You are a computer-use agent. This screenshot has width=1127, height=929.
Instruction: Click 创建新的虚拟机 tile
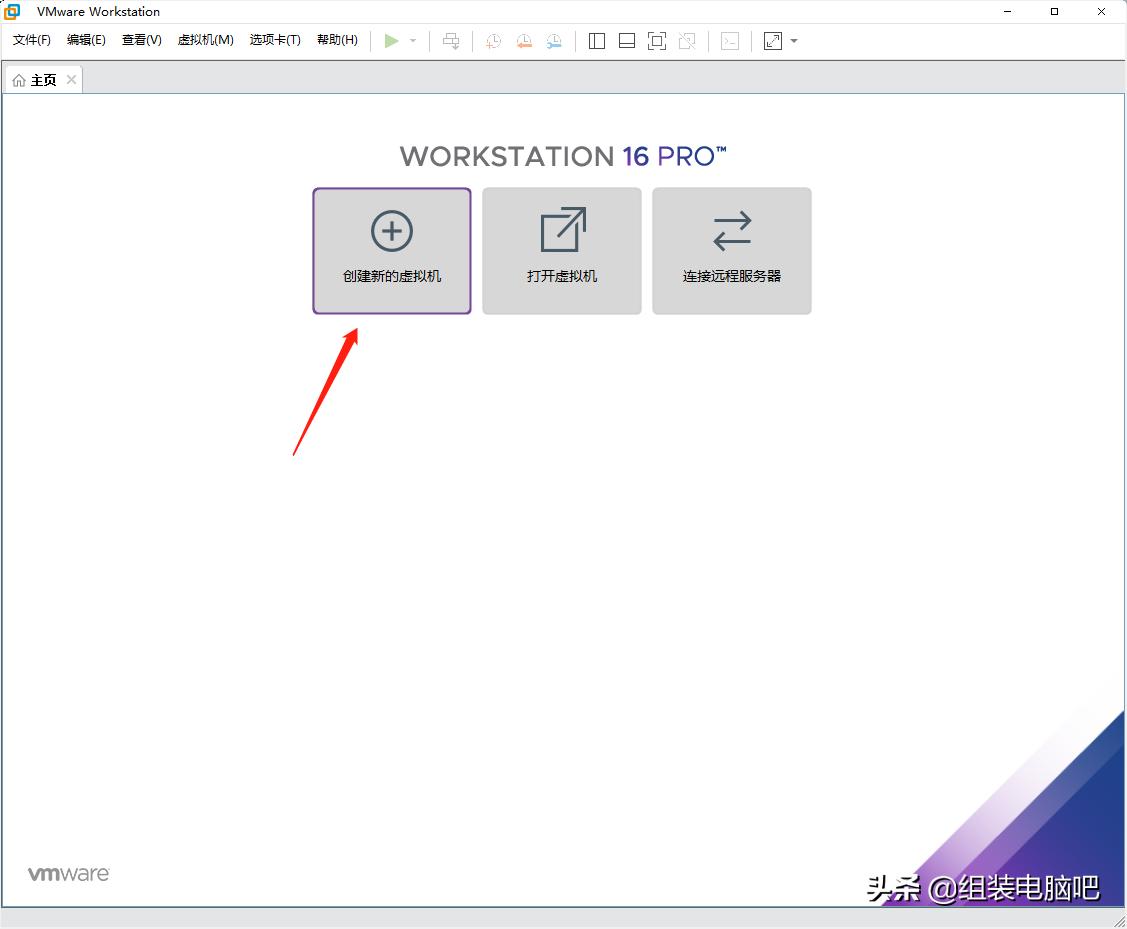pos(392,251)
